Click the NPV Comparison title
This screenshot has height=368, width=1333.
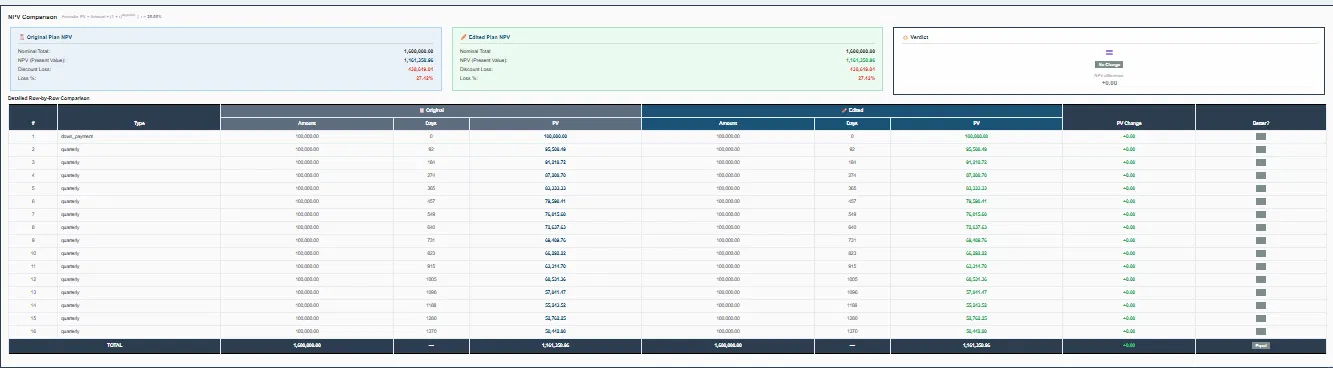point(31,18)
